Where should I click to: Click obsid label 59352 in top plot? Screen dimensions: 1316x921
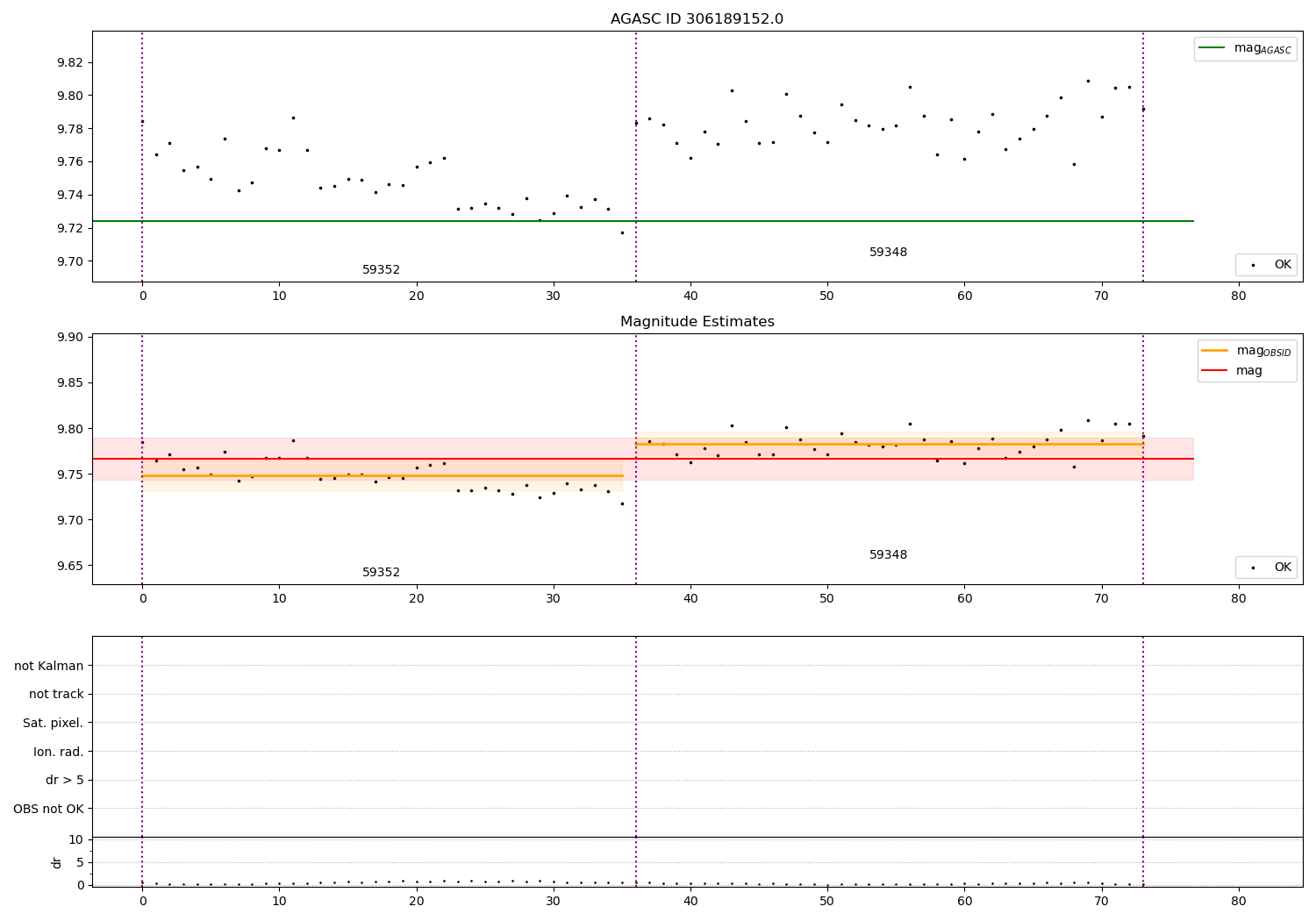(381, 270)
